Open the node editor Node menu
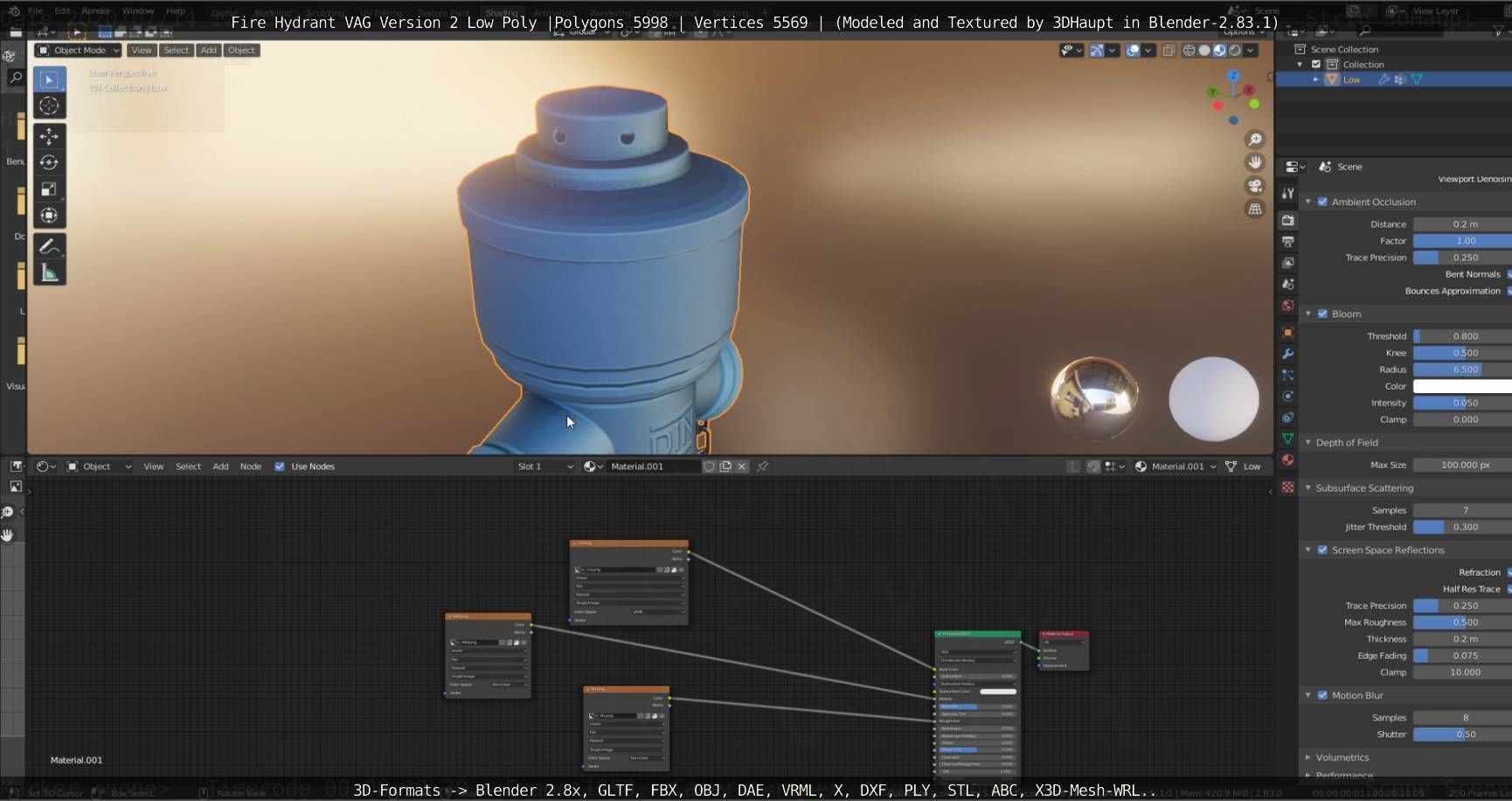 coord(251,466)
